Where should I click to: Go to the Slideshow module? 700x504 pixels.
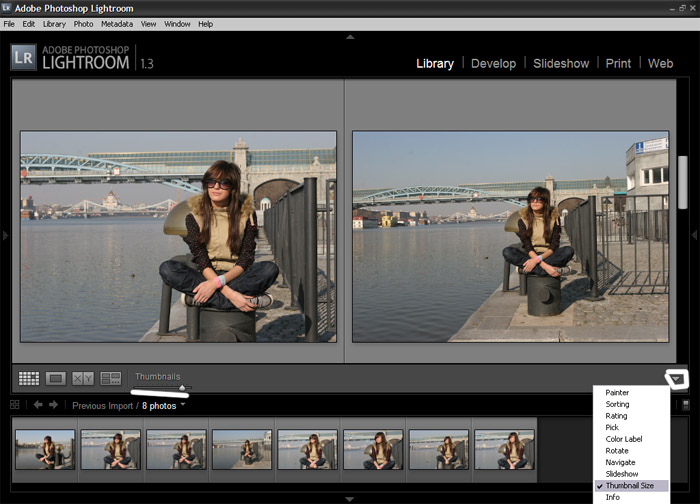(x=561, y=63)
